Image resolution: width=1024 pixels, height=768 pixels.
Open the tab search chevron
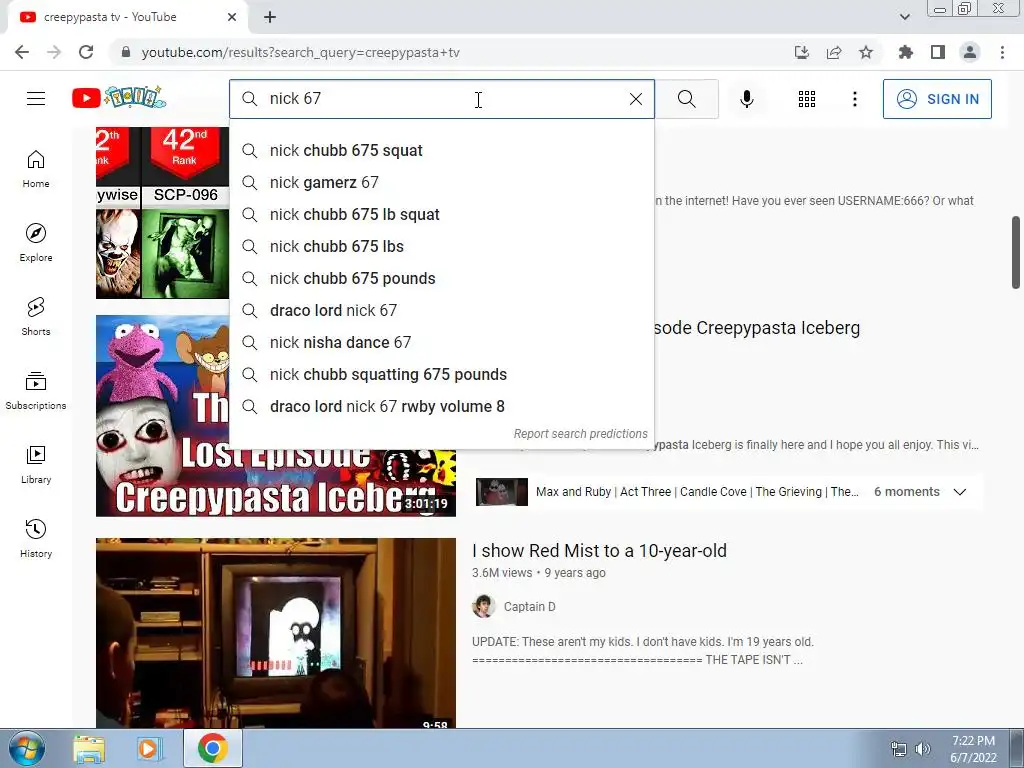tap(904, 17)
